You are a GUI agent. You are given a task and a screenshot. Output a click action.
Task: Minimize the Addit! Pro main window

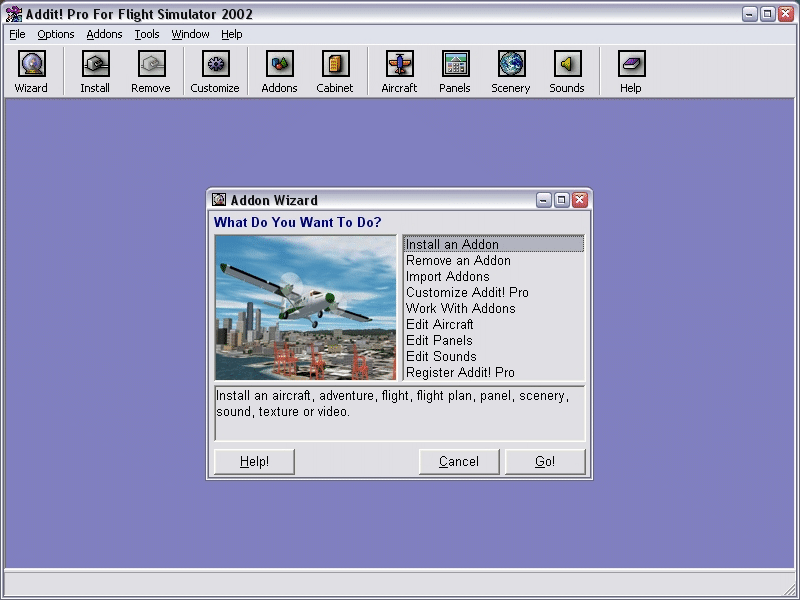[x=749, y=14]
